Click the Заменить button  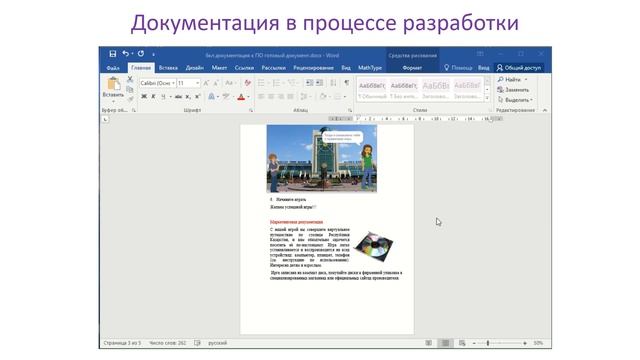(x=513, y=90)
